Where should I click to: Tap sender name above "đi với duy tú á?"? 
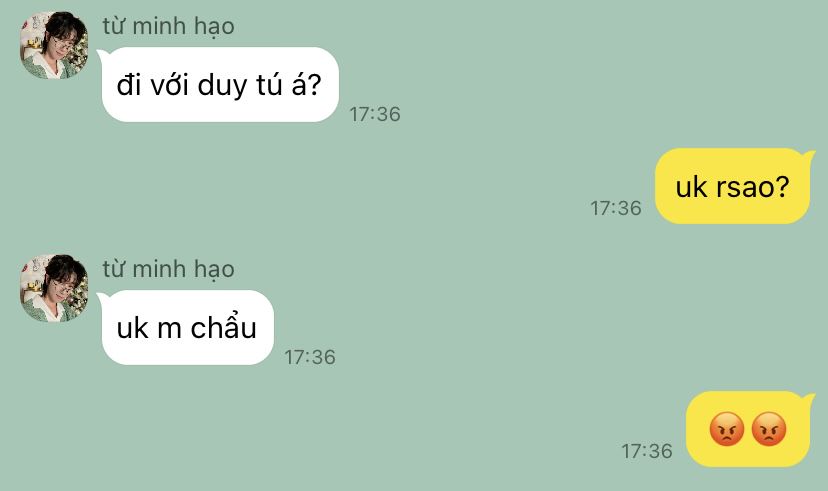168,26
